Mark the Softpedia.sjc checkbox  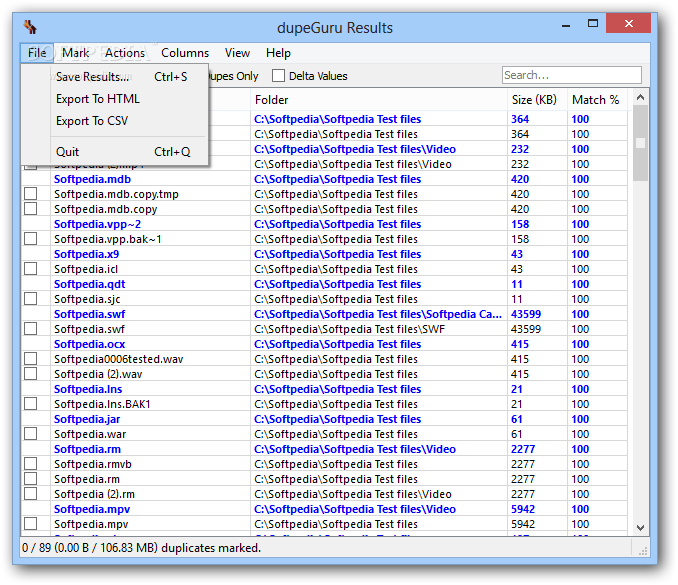tap(30, 299)
